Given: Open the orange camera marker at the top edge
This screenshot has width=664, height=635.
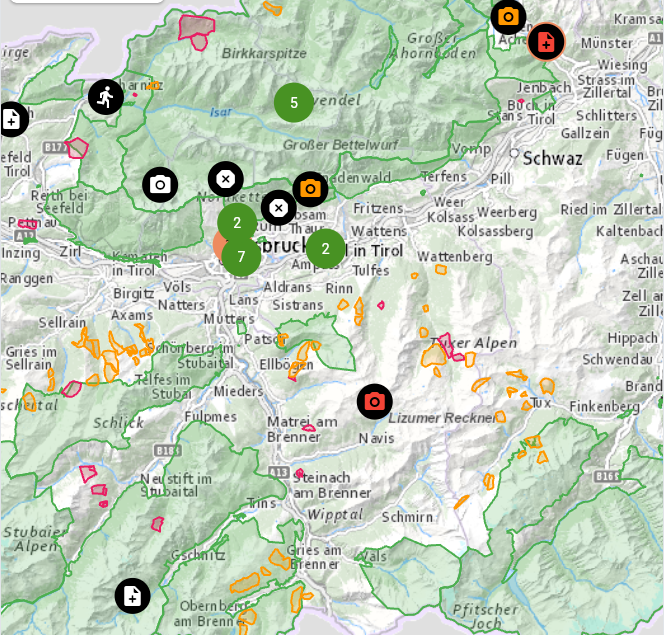Looking at the screenshot, I should pos(508,16).
